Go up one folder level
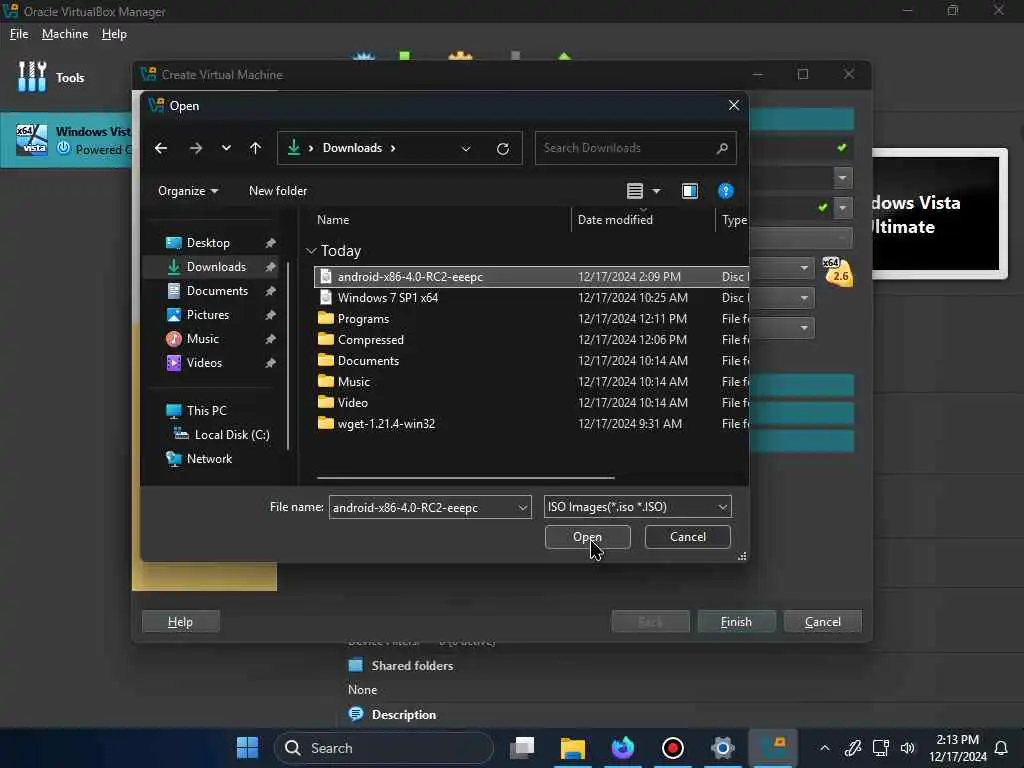The width and height of the screenshot is (1024, 768). 255,148
